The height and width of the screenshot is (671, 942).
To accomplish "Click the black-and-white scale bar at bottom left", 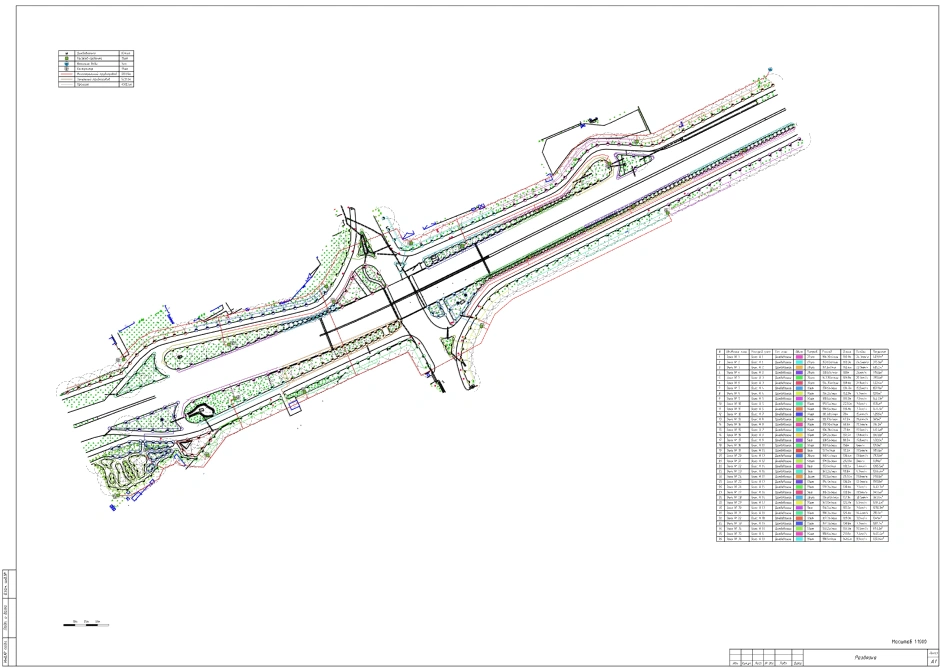I will click(x=84, y=623).
